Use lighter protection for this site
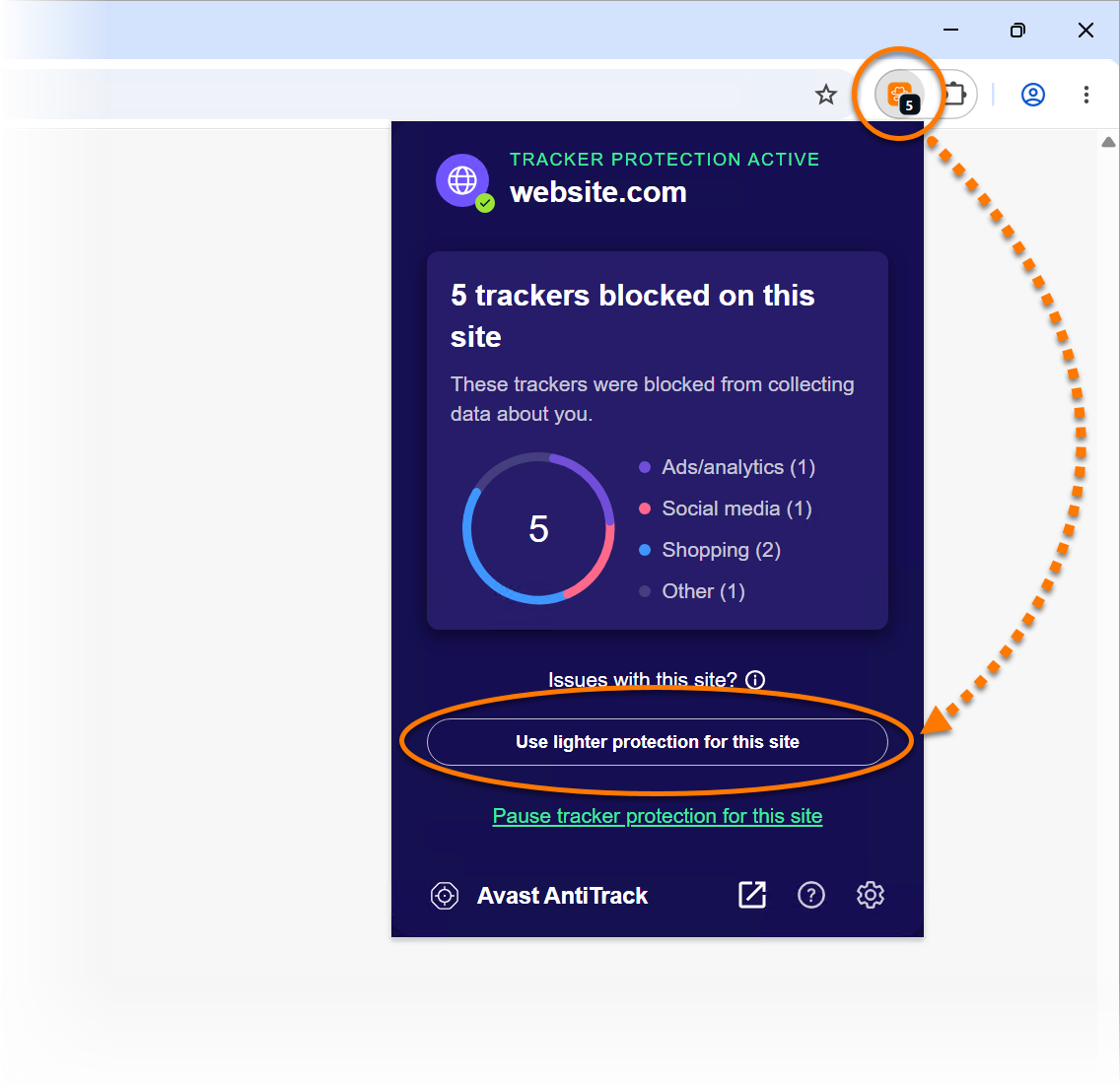1120x1086 pixels. pyautogui.click(x=658, y=742)
